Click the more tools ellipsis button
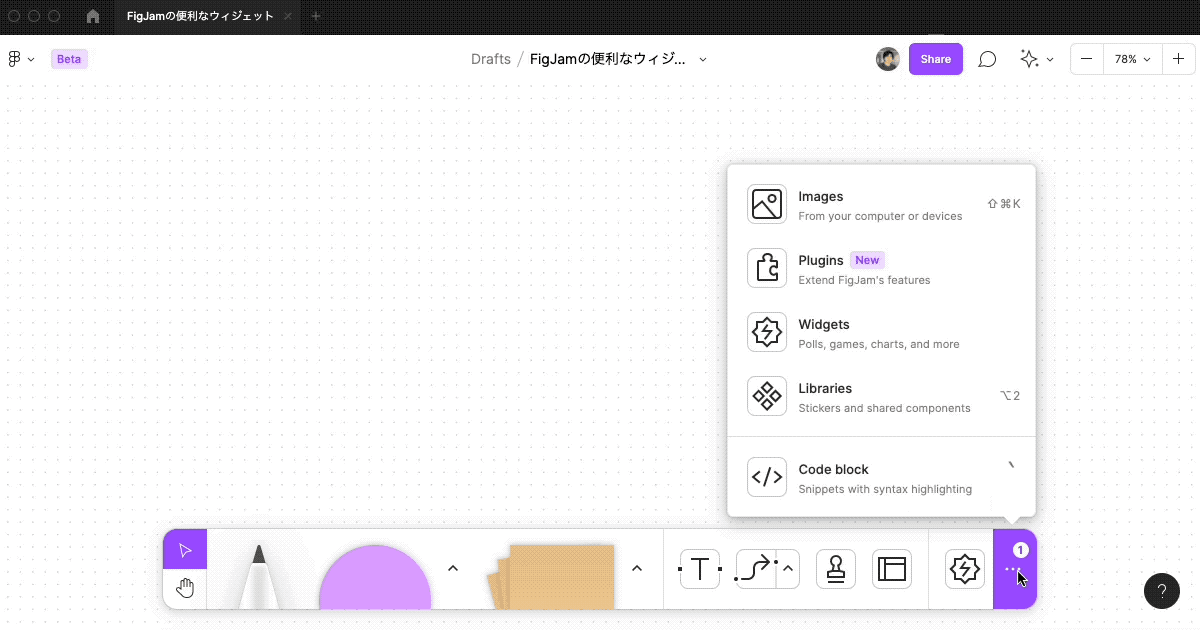The height and width of the screenshot is (630, 1200). pyautogui.click(x=1014, y=568)
